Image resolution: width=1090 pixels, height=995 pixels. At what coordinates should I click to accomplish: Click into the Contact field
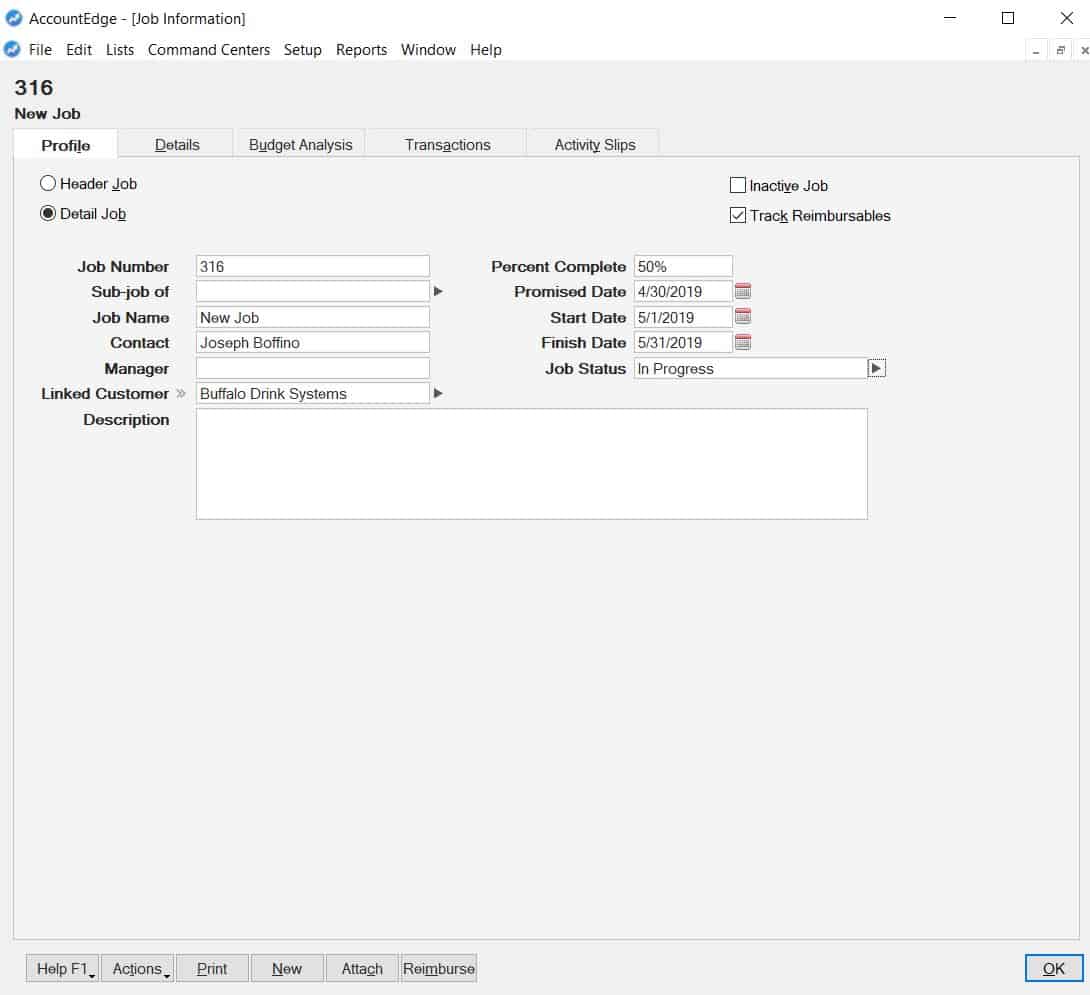click(x=313, y=342)
